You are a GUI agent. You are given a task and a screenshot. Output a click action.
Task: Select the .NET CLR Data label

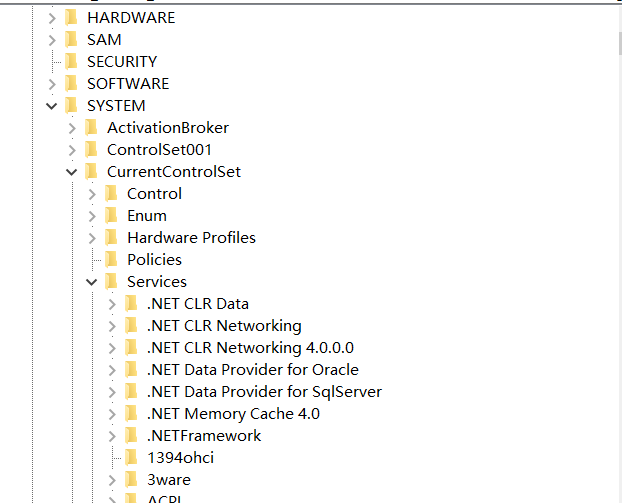[x=198, y=304]
